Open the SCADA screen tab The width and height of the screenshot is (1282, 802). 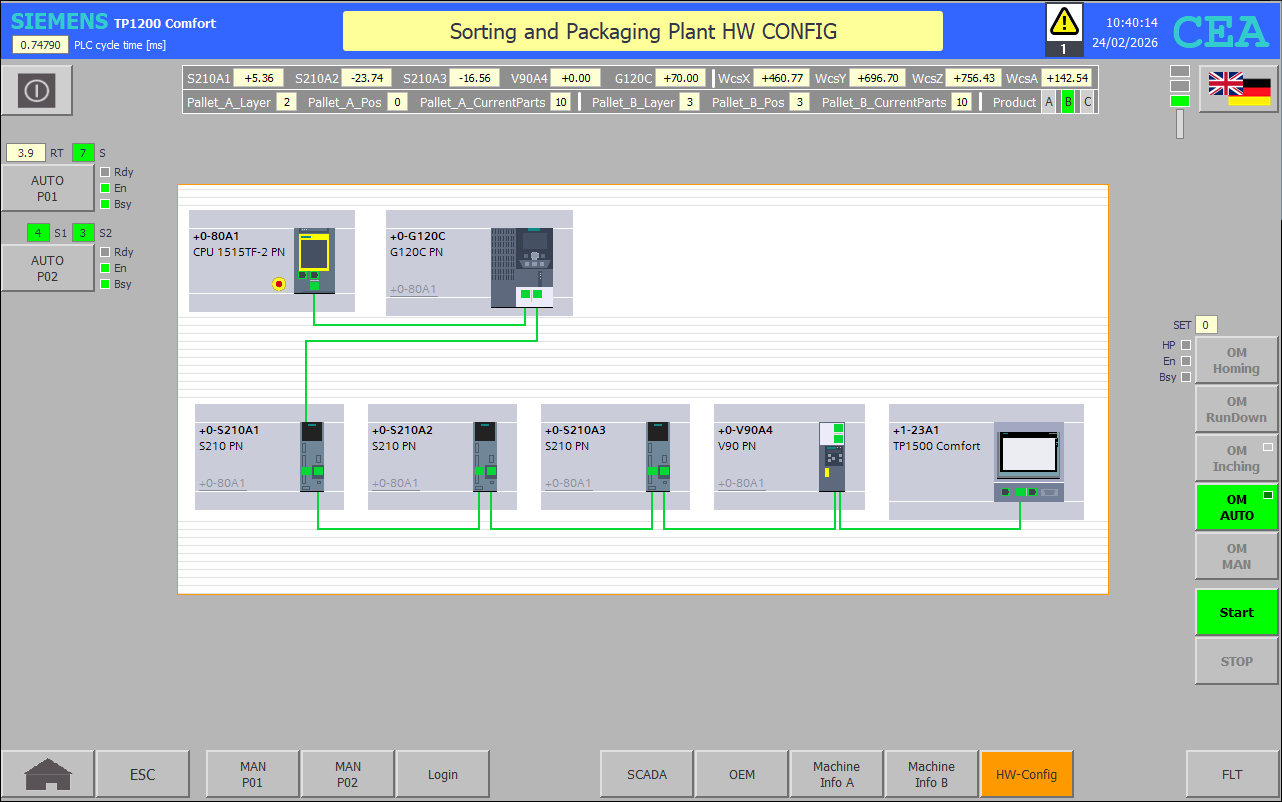[646, 774]
